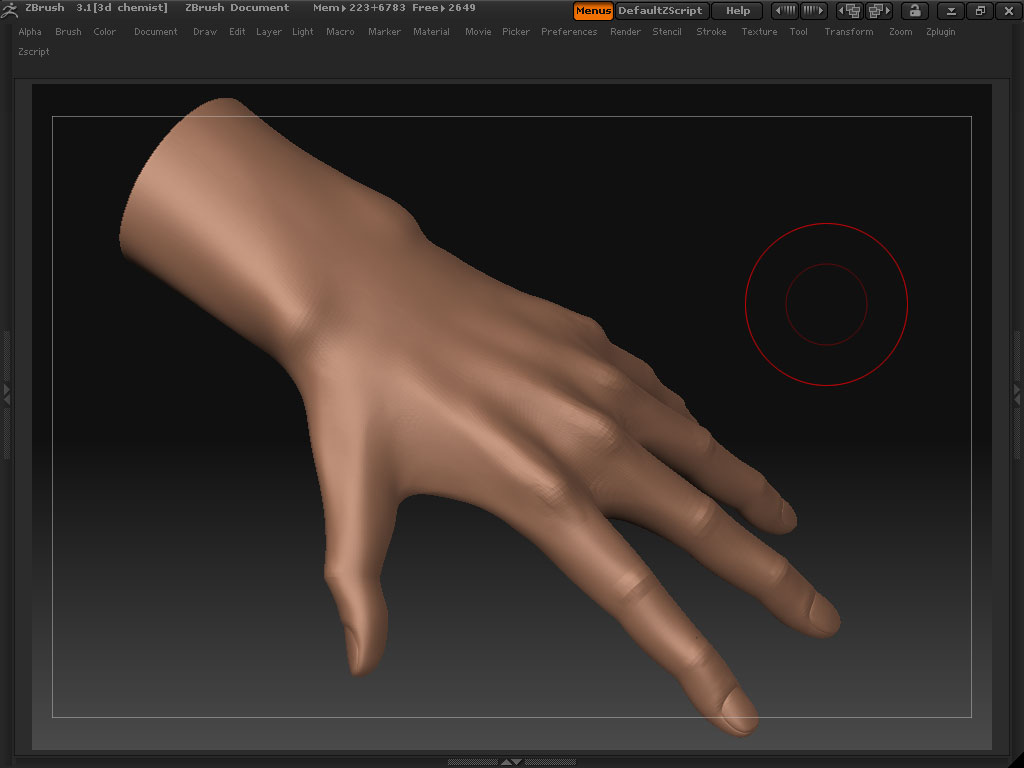Image resolution: width=1024 pixels, height=768 pixels.
Task: Click the ZBrush logo icon
Action: 10,10
